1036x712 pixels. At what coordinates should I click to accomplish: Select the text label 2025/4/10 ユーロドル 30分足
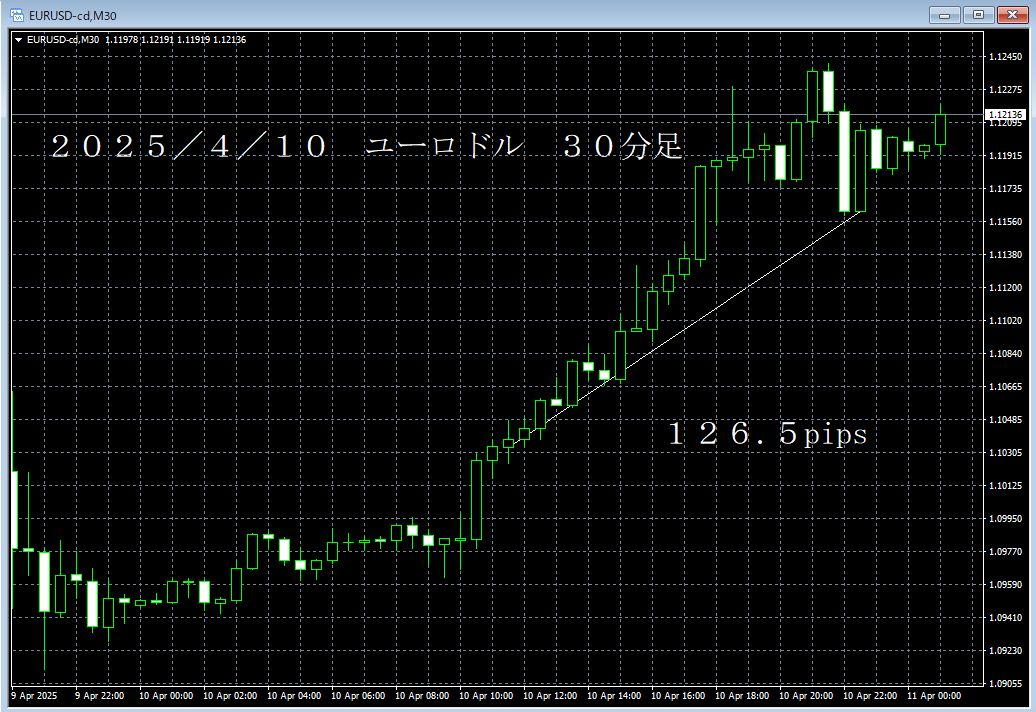[x=367, y=146]
